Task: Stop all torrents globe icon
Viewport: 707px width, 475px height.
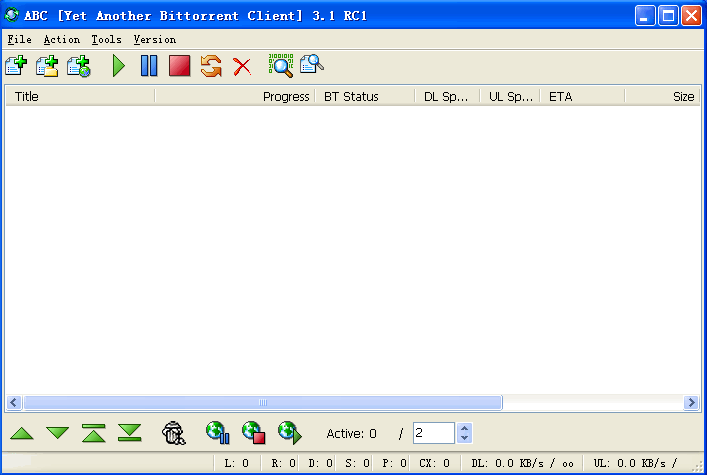Action: 253,433
